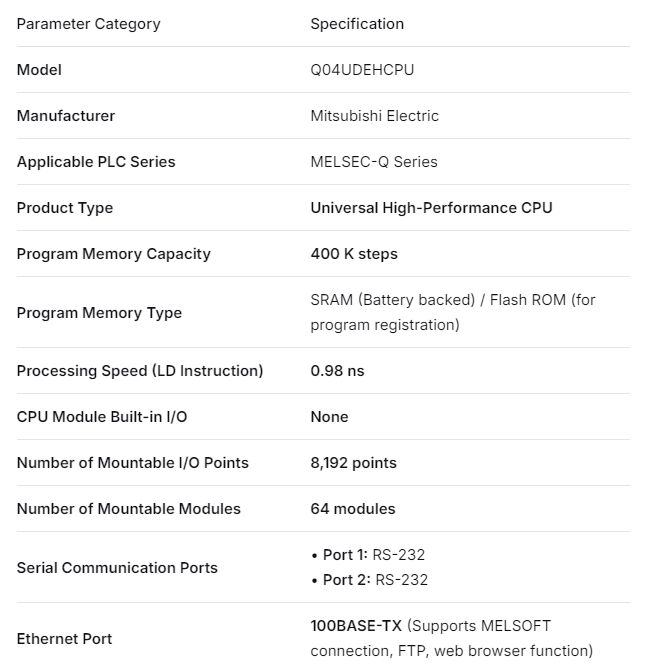659x668 pixels.
Task: Select the 8,192 points value
Action: tap(353, 463)
